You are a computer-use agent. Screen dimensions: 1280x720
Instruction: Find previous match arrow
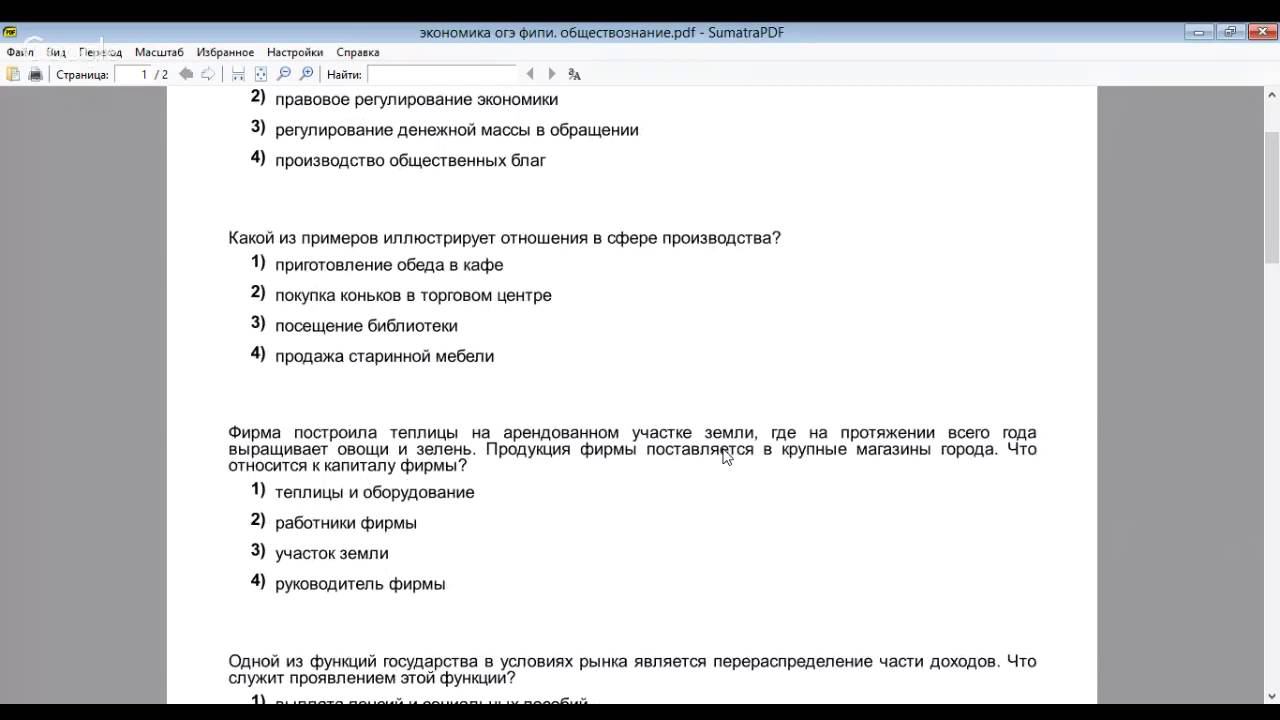pos(530,74)
